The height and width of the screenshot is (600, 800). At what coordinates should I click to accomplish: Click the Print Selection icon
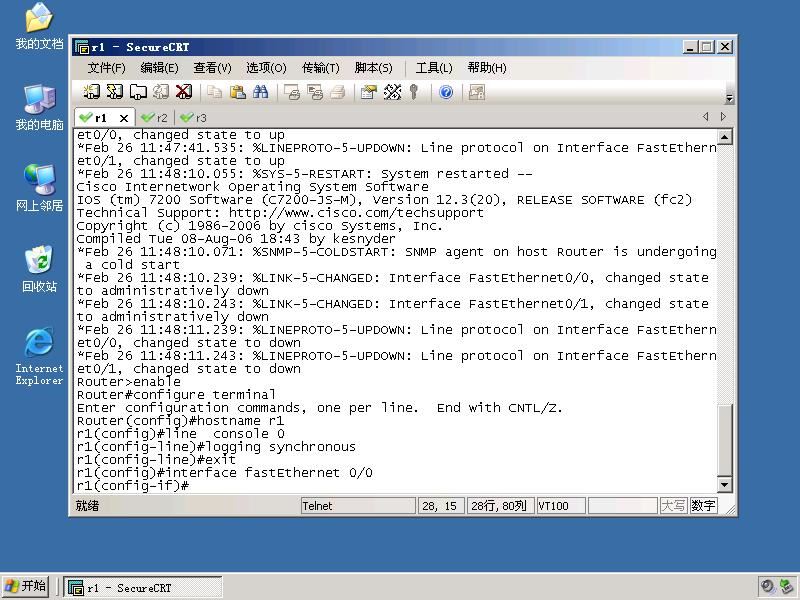click(315, 92)
